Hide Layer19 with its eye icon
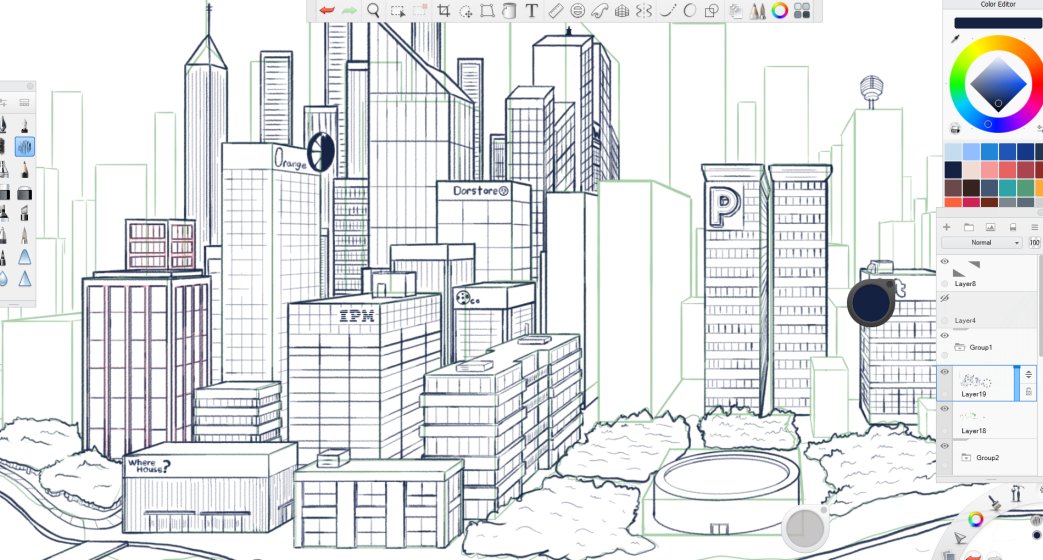Screen dimensions: 1043x560 pos(945,372)
